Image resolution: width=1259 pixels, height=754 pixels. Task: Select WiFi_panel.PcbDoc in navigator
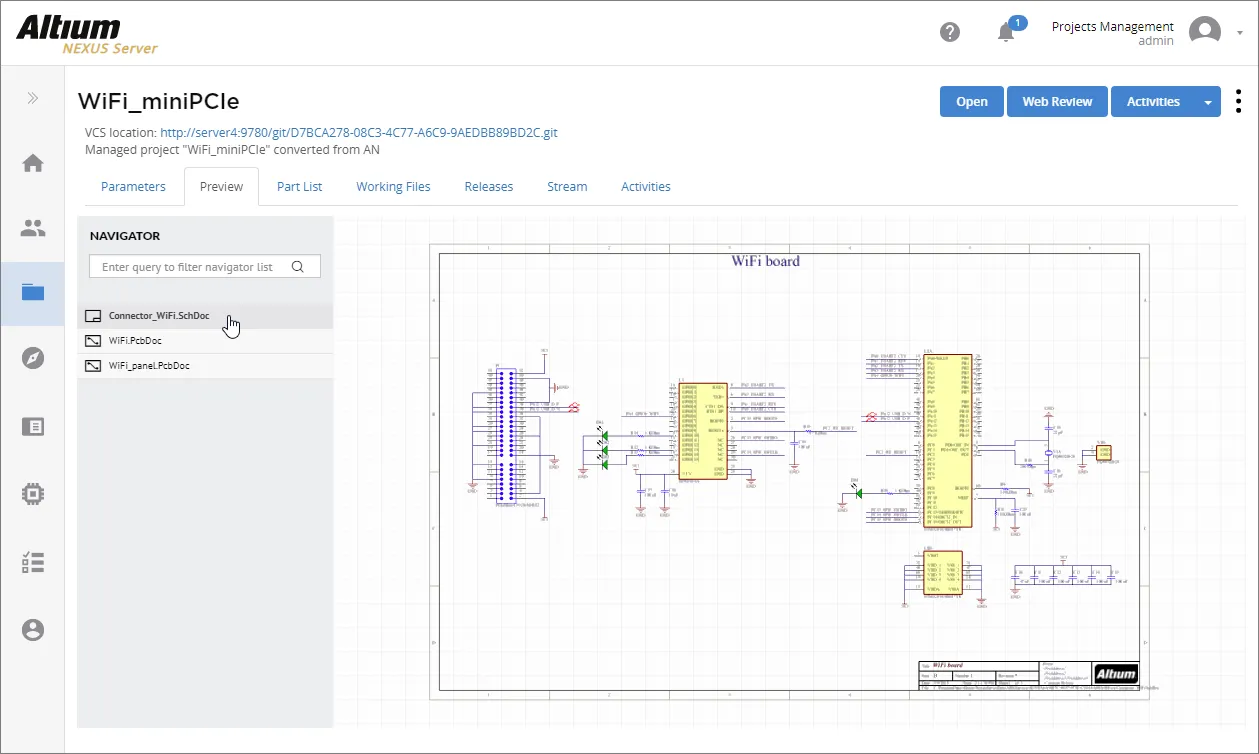coord(205,366)
